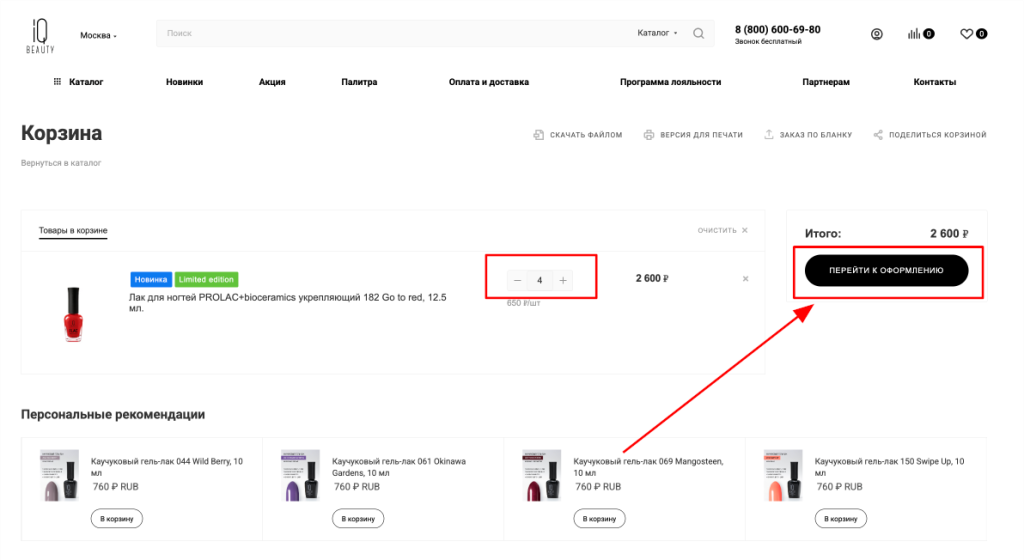
Task: Click the download file icon
Action: [538, 134]
